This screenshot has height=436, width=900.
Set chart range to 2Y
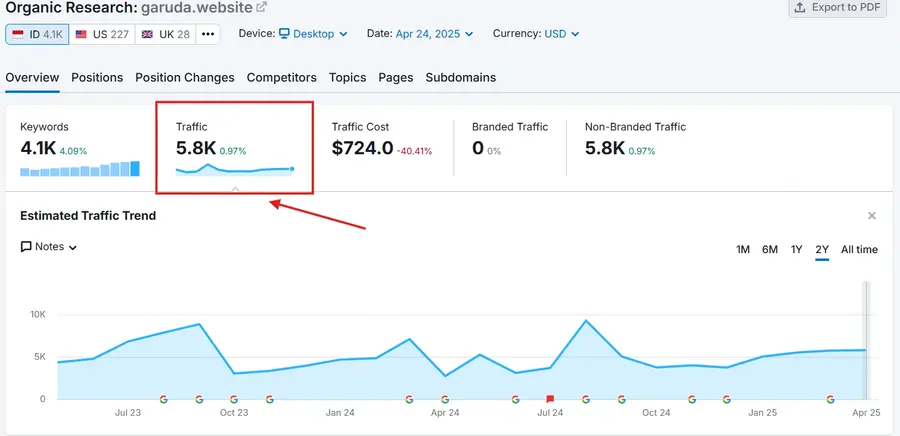[x=822, y=250]
